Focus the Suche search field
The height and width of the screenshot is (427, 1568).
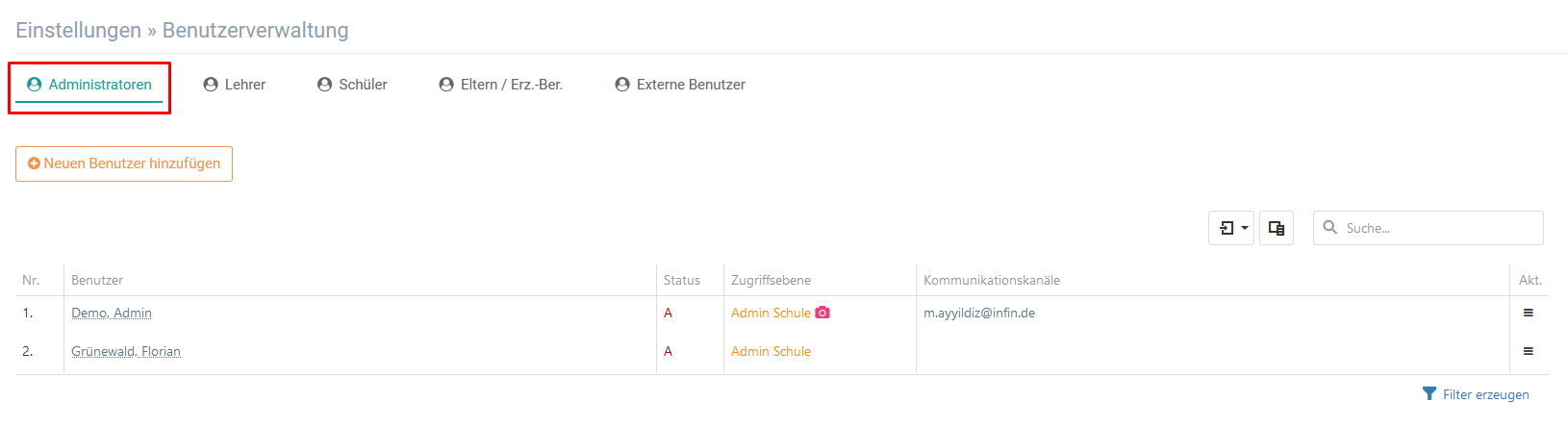[1429, 228]
